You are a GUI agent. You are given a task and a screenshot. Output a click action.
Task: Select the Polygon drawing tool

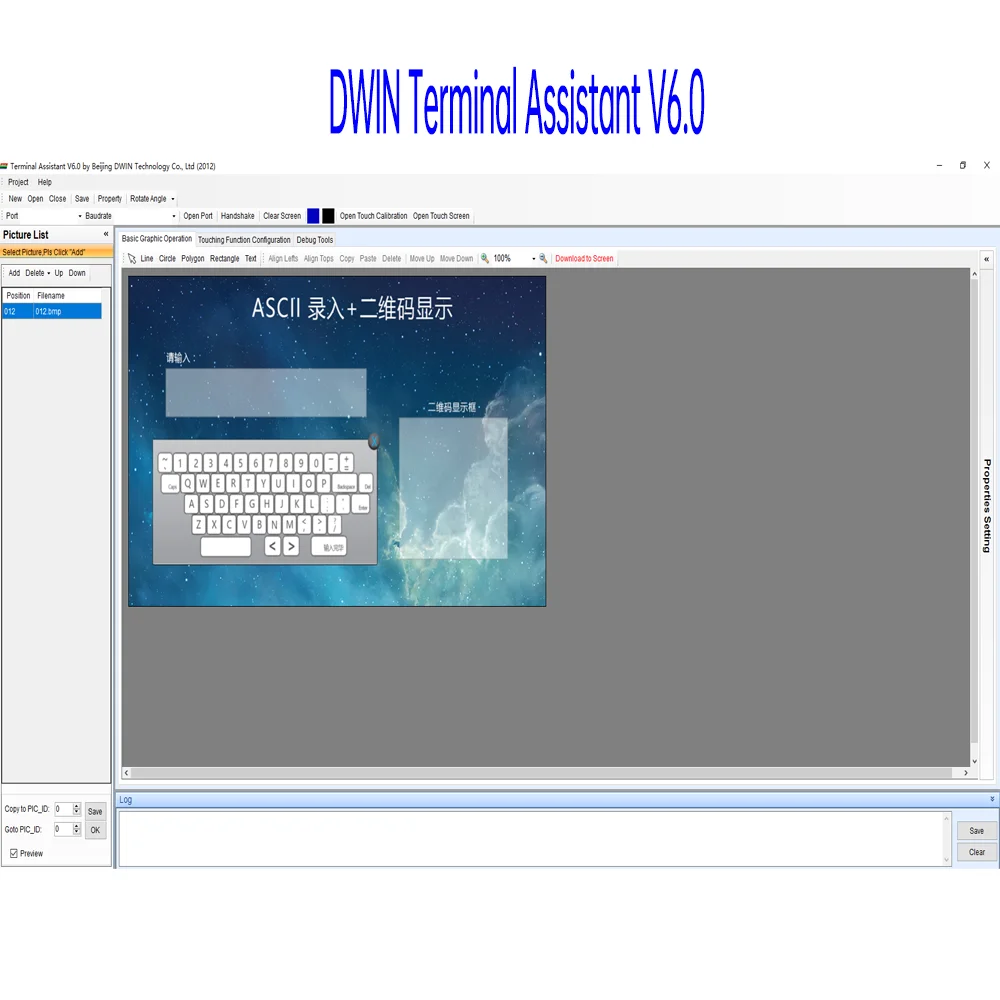coord(193,258)
